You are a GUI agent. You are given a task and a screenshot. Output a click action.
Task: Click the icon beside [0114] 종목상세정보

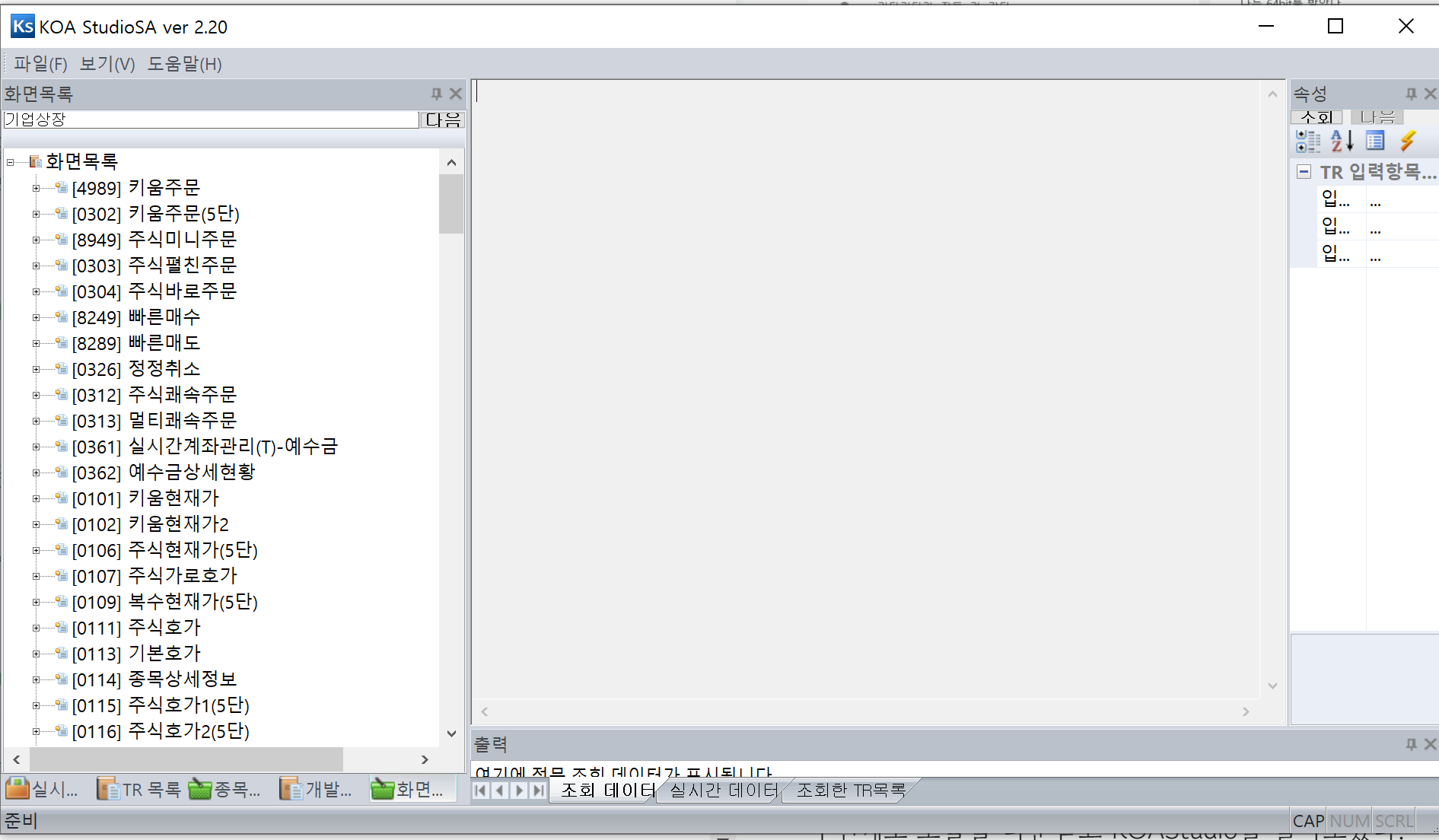(x=62, y=679)
